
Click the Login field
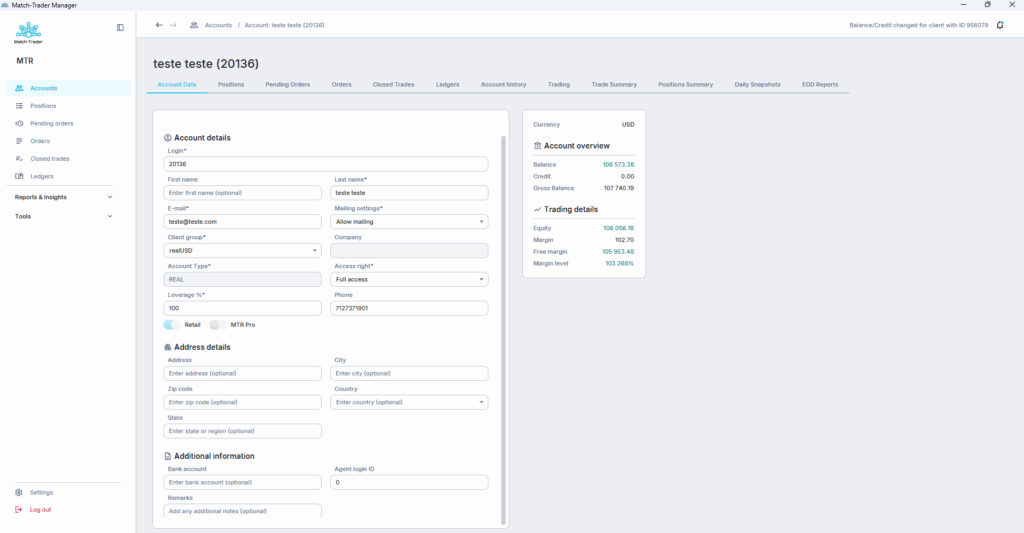pos(326,164)
